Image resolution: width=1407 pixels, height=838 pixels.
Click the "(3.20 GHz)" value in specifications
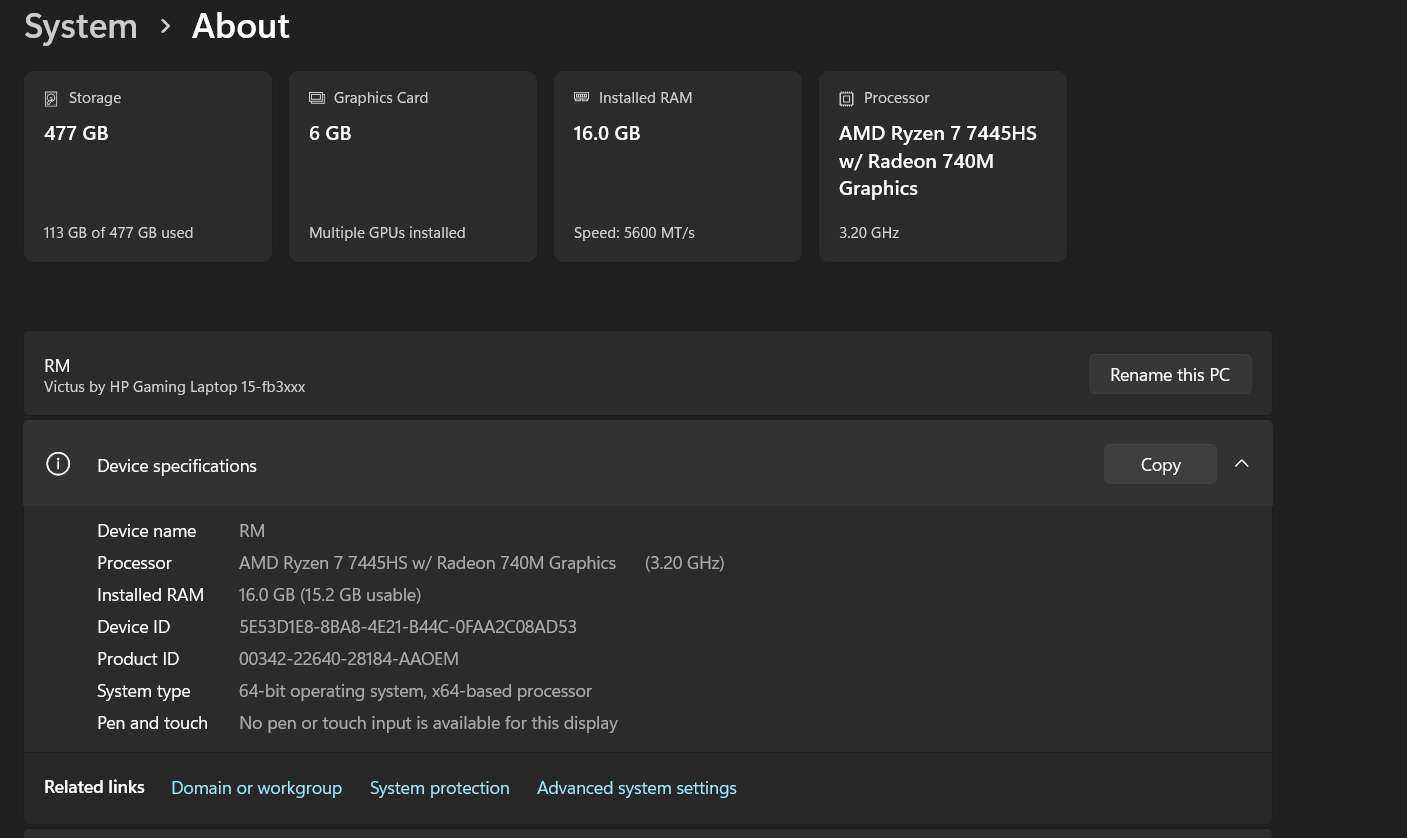coord(685,563)
